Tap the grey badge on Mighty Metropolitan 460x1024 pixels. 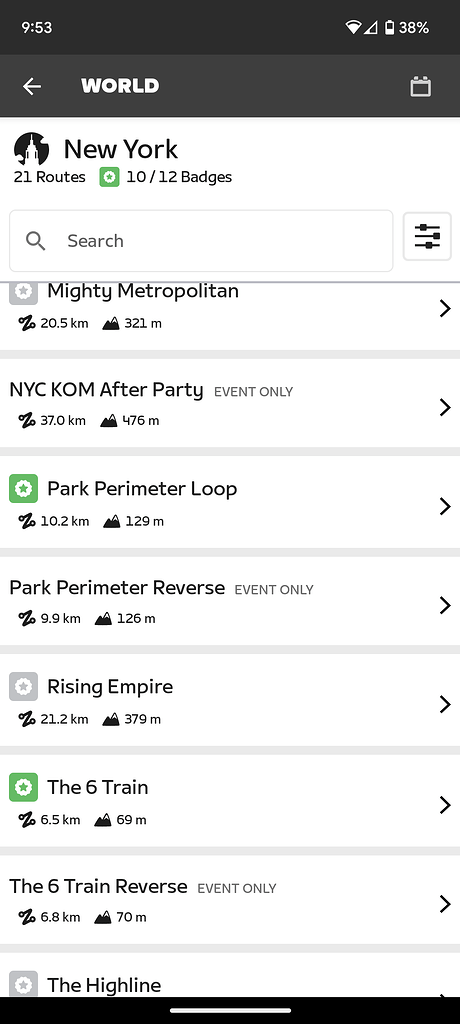tap(24, 293)
